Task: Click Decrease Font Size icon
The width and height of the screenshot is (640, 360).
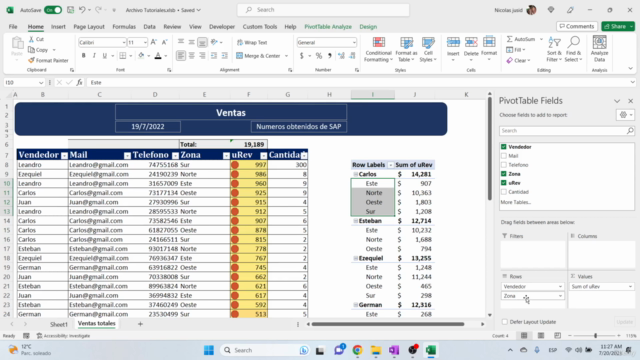Action: pos(164,42)
